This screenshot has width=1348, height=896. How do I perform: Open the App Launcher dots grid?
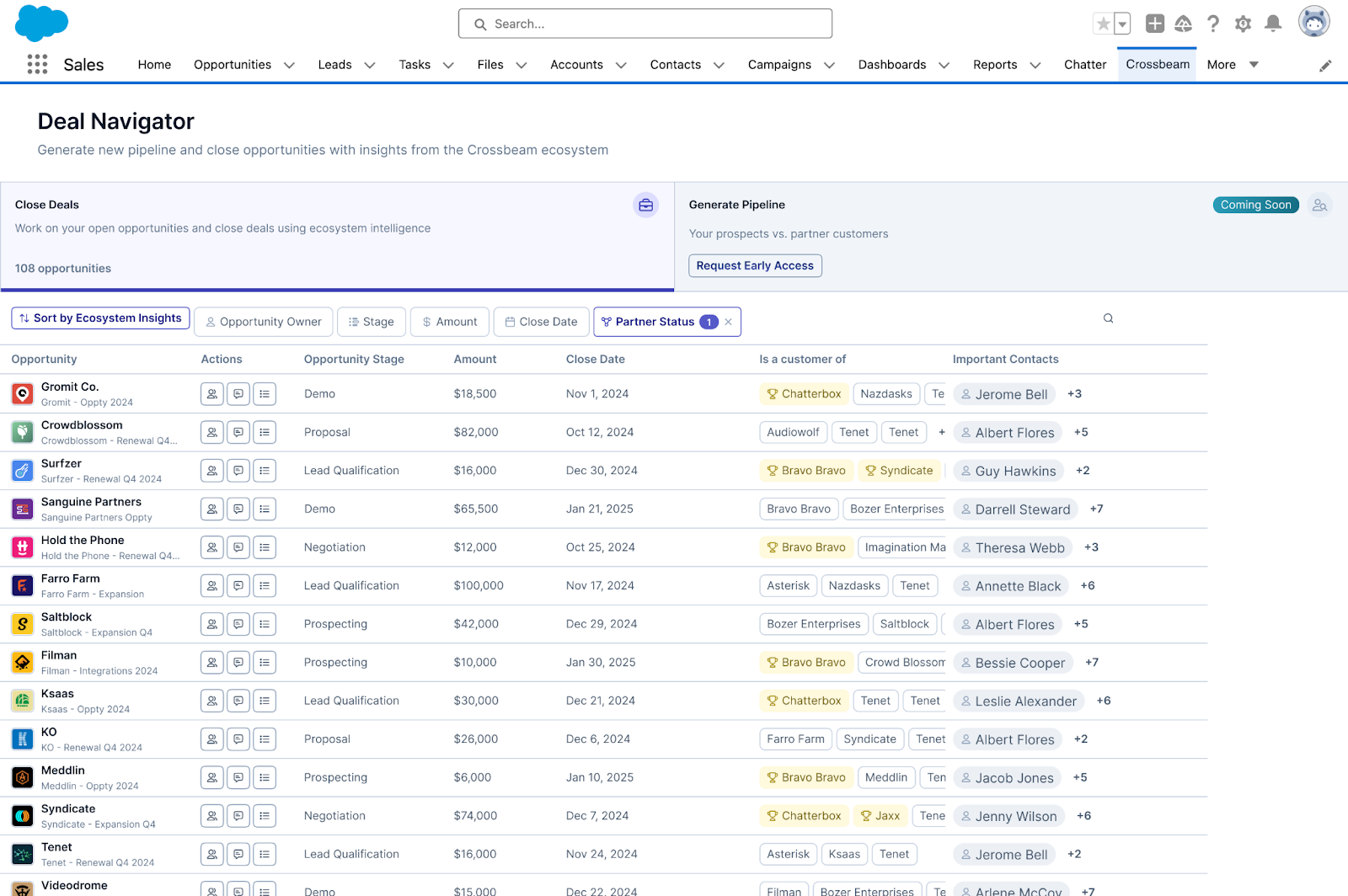37,65
